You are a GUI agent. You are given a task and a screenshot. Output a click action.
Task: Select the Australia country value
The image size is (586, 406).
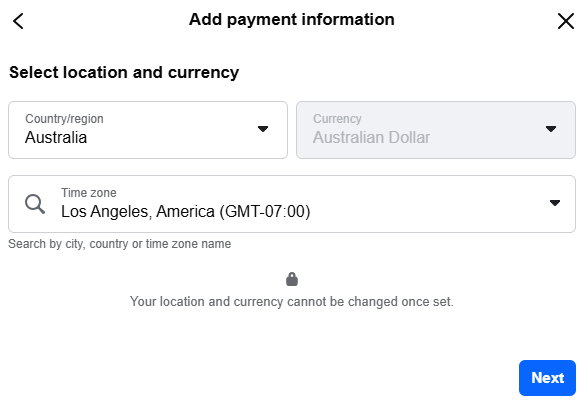[56, 137]
